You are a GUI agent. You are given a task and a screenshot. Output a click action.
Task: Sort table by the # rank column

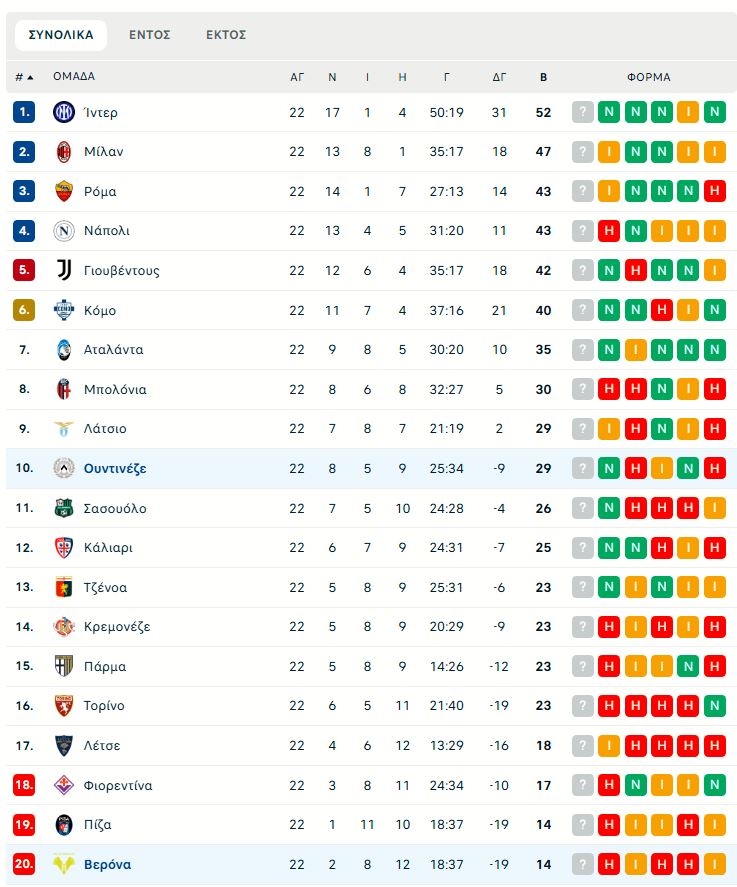24,77
